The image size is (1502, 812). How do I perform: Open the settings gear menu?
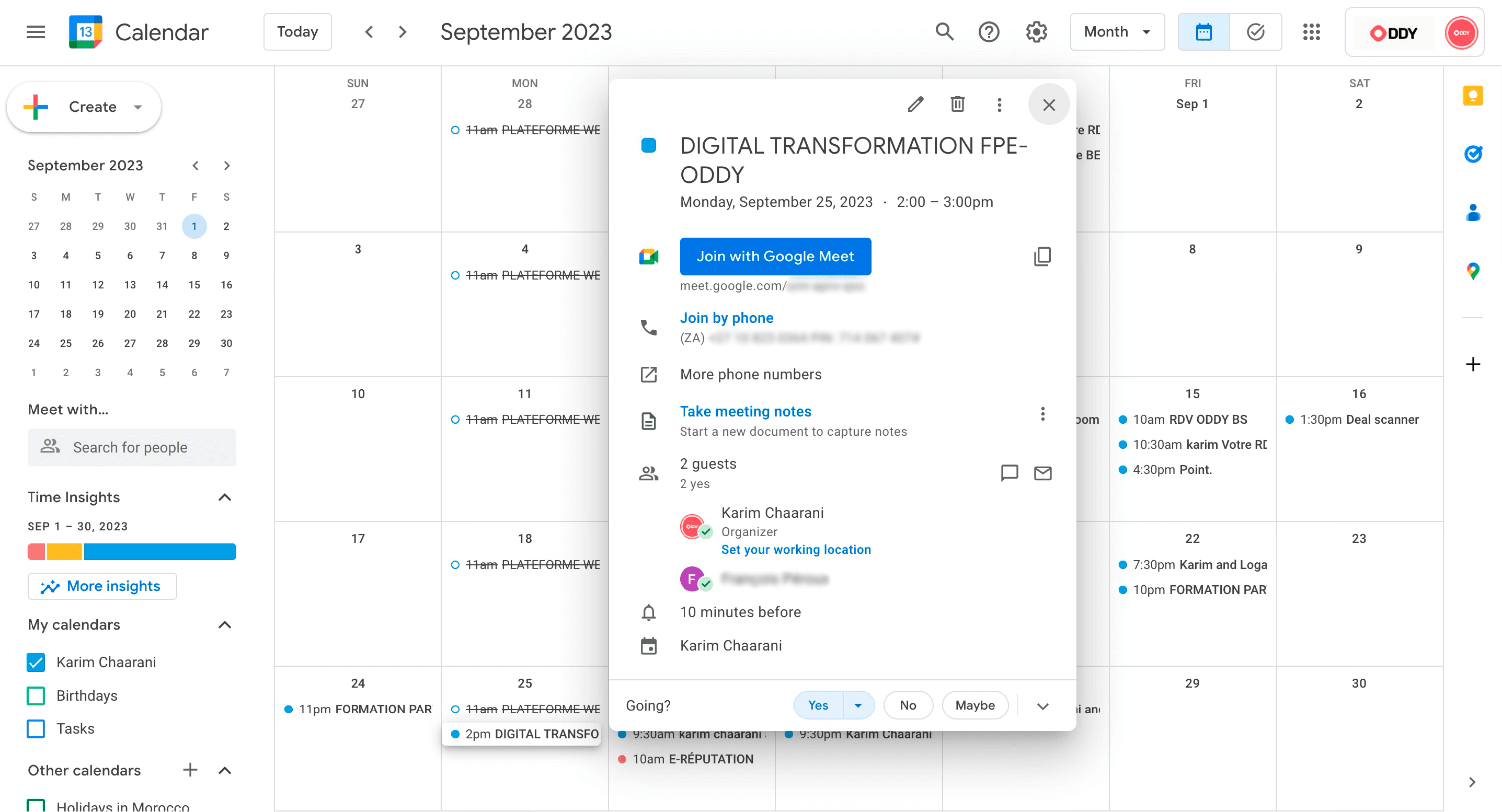coord(1036,32)
